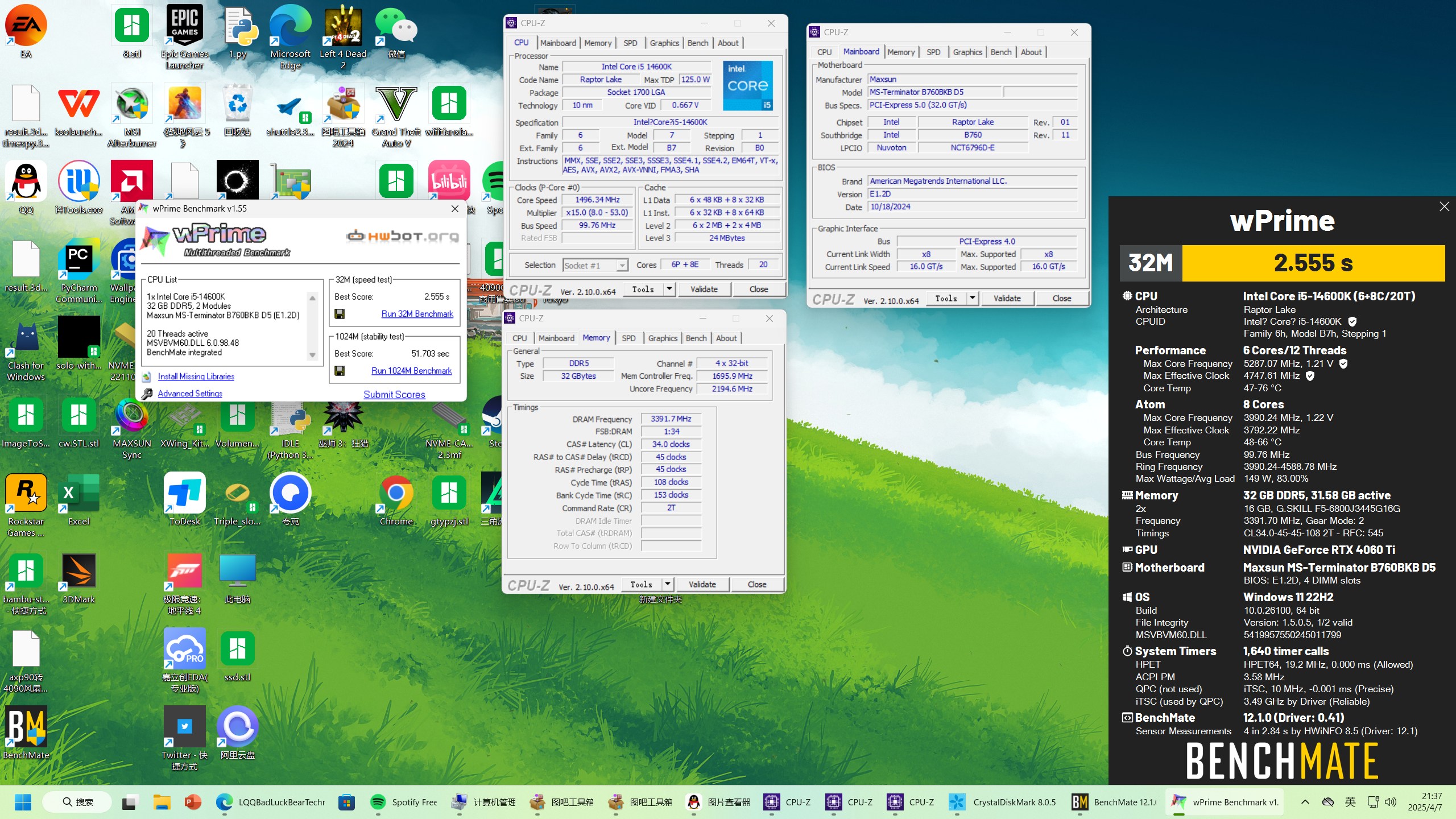Click the taskbar search box
Screen dimensions: 1456x819
point(77,802)
